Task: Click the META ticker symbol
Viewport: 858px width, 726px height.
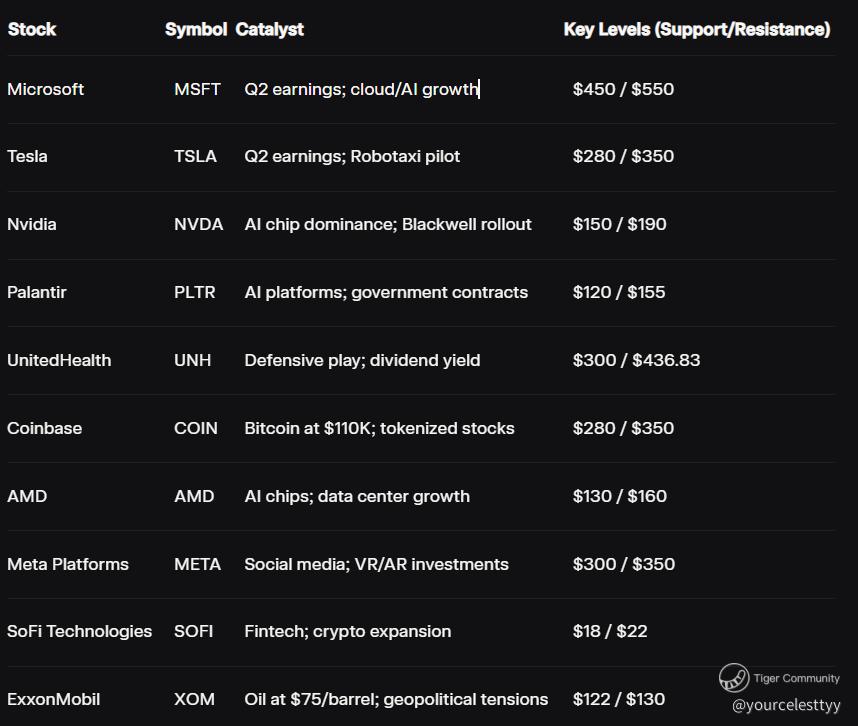Action: coord(197,564)
